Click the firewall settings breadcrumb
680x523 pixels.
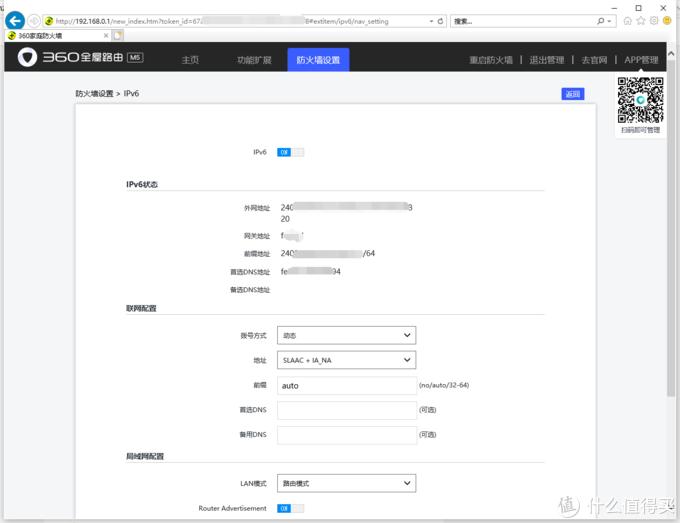(x=94, y=94)
